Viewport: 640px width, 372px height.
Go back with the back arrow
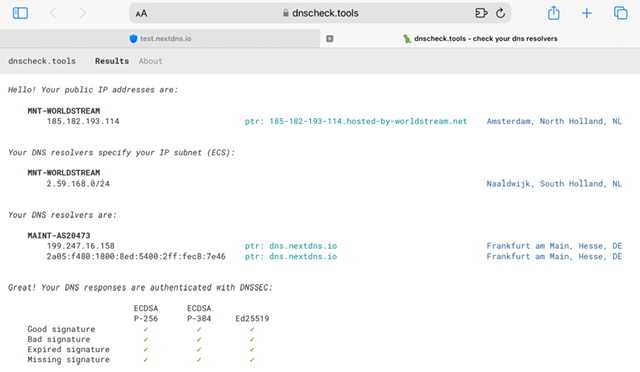tap(53, 13)
